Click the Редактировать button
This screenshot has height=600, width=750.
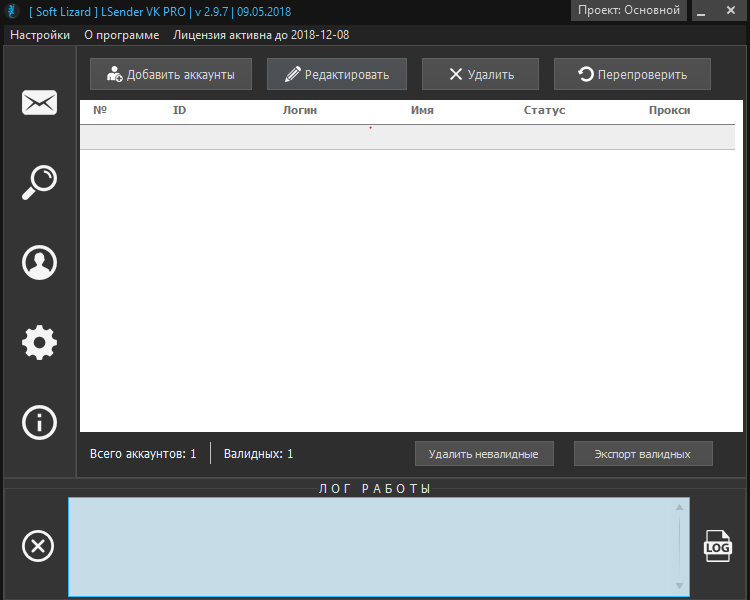[x=337, y=74]
